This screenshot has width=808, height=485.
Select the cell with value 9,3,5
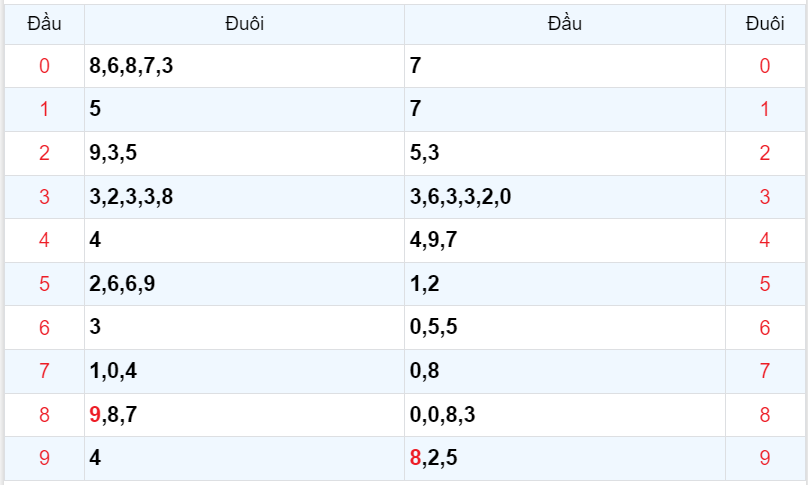113,153
